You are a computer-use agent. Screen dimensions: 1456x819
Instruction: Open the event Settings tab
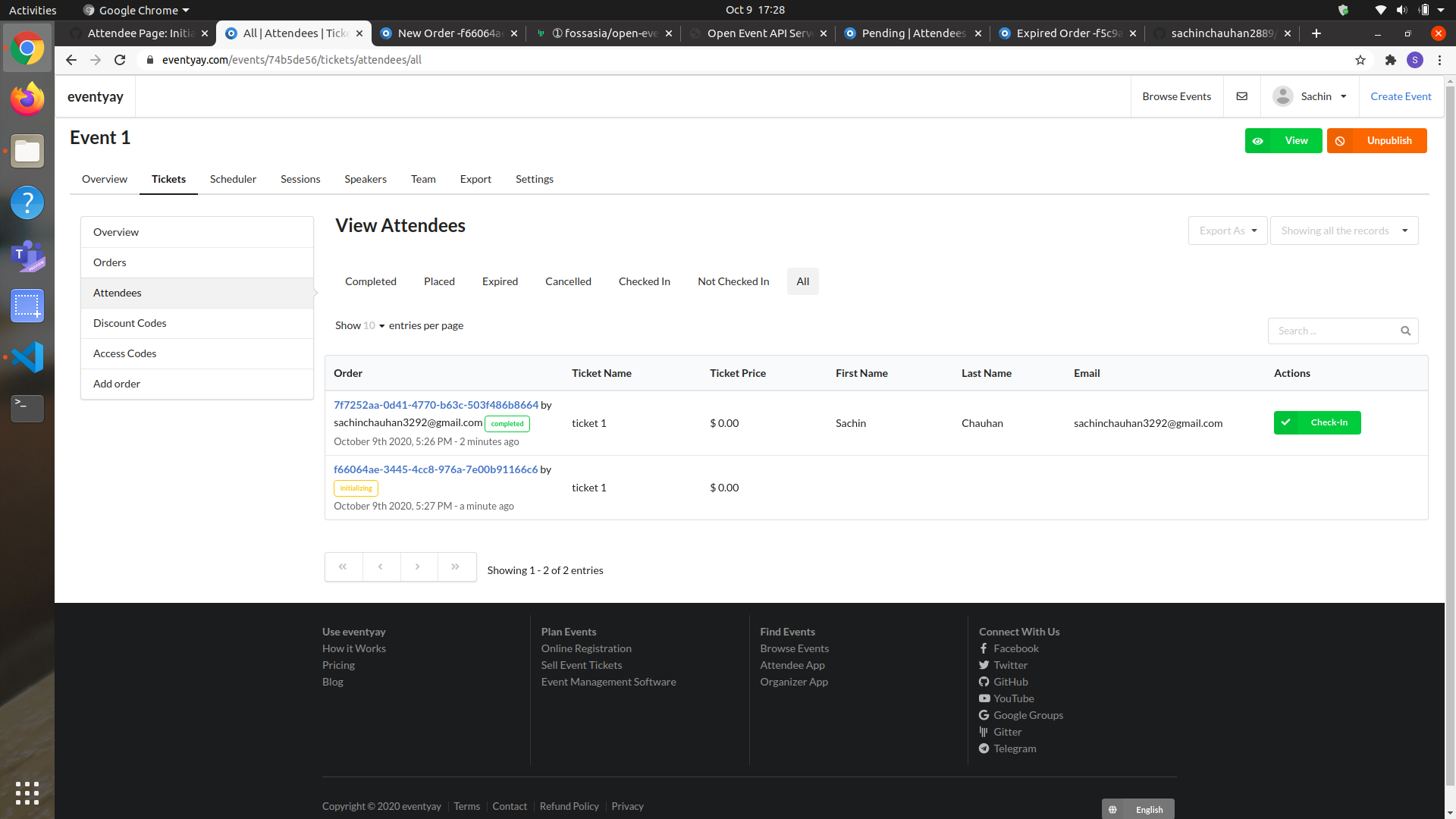535,179
